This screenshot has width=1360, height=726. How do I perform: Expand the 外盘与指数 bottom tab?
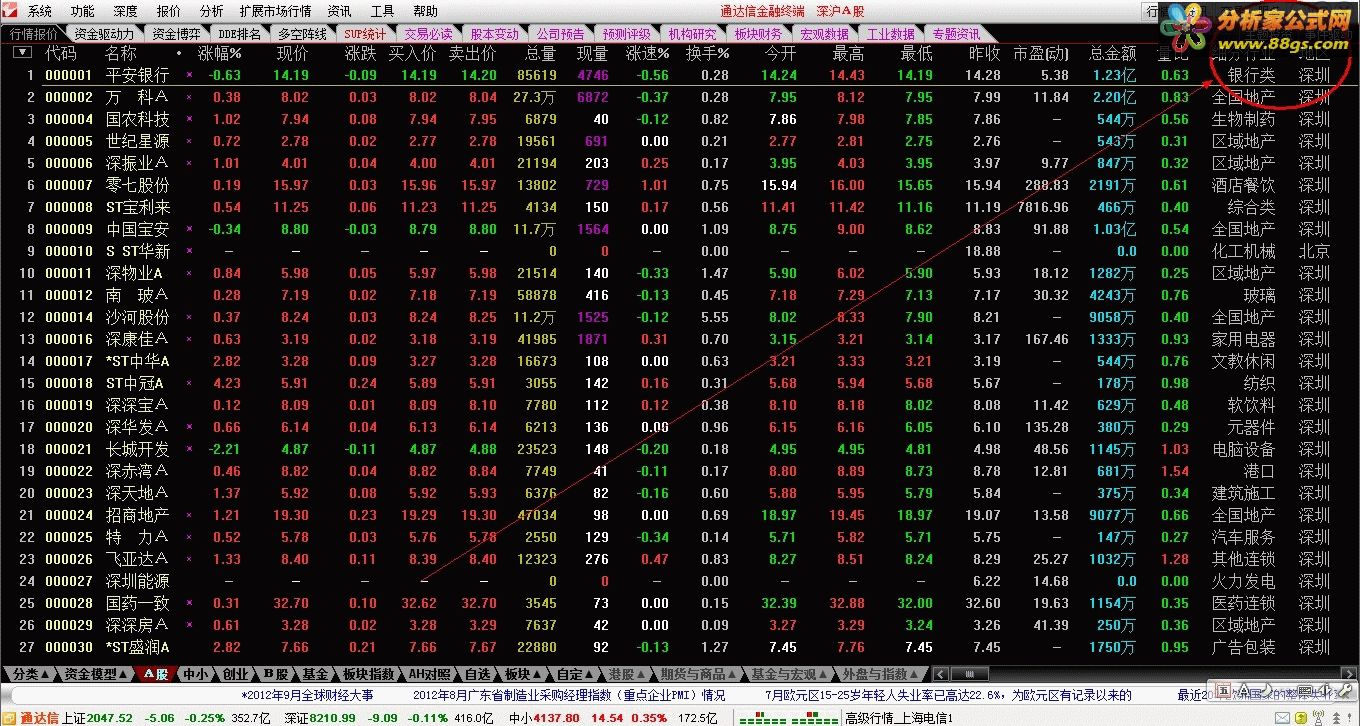881,674
